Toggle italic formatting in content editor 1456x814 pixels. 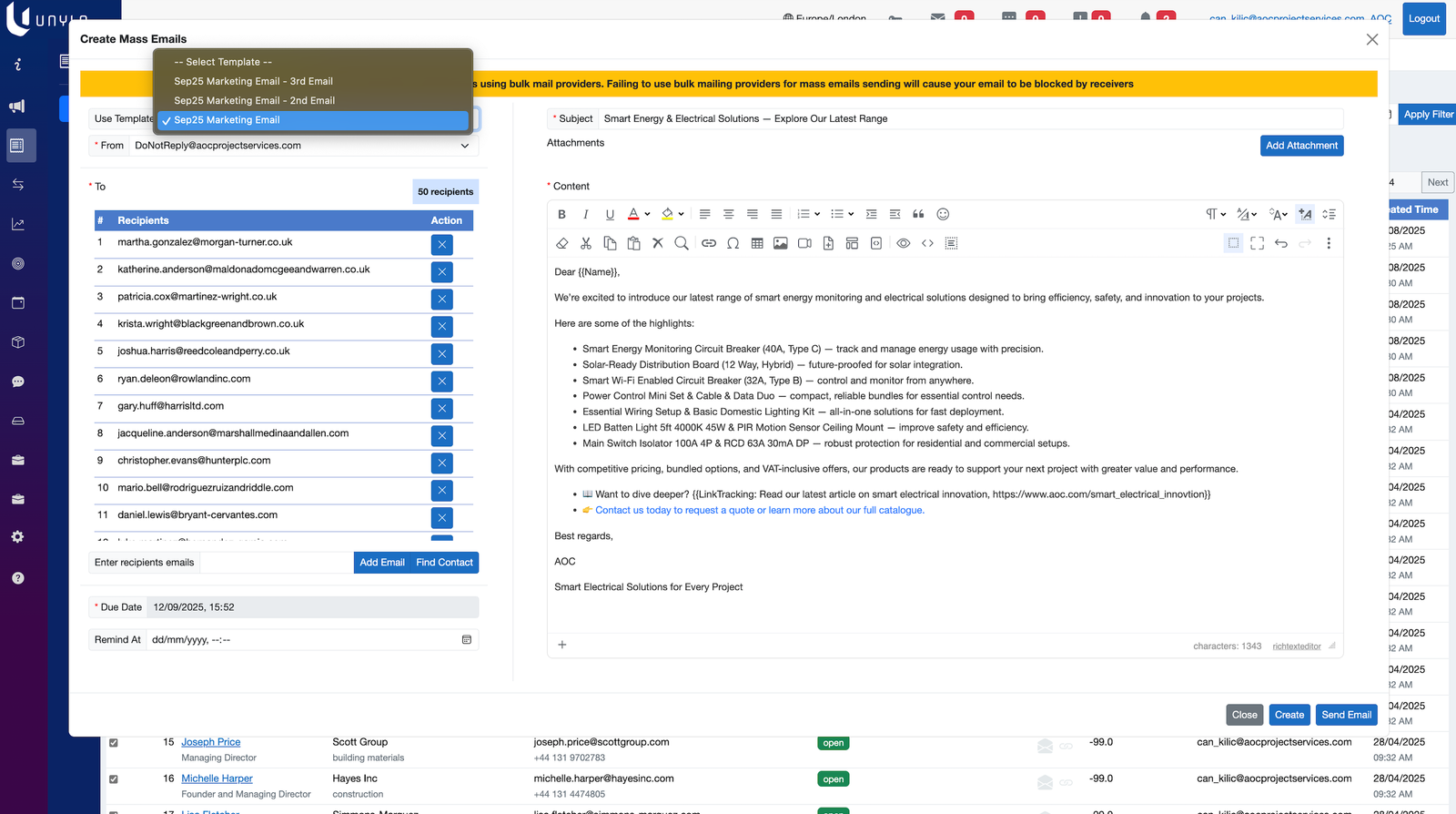(x=585, y=215)
